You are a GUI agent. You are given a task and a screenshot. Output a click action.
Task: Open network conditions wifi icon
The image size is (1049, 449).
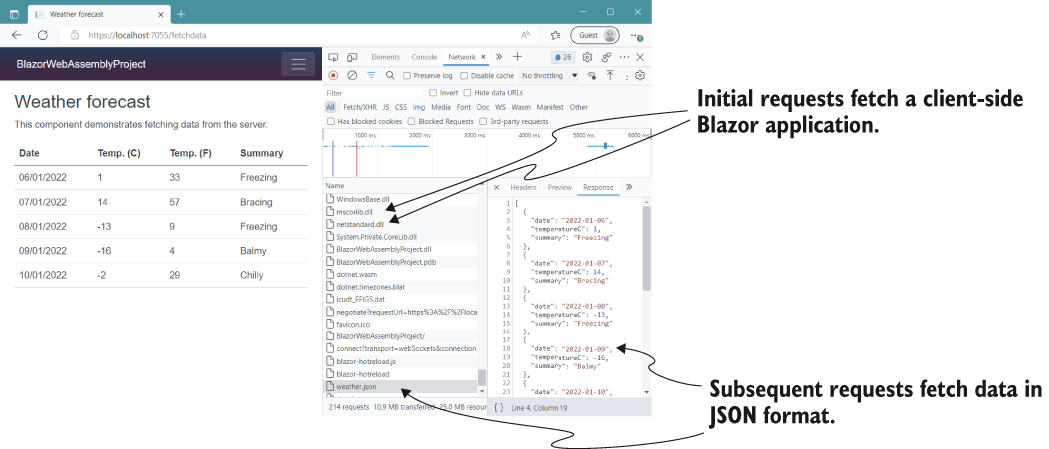[591, 76]
